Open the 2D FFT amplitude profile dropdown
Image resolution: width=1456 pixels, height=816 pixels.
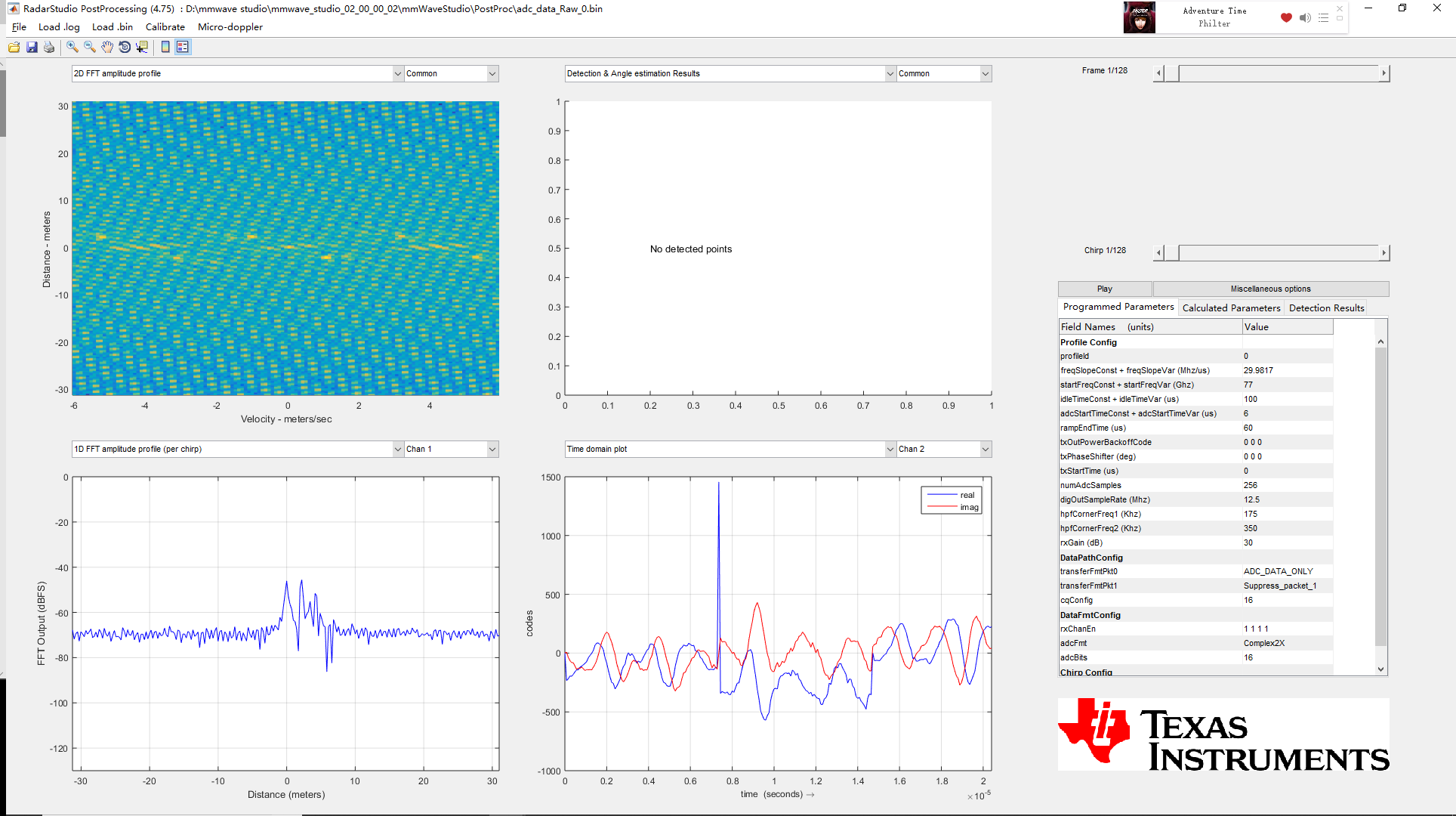coord(398,73)
